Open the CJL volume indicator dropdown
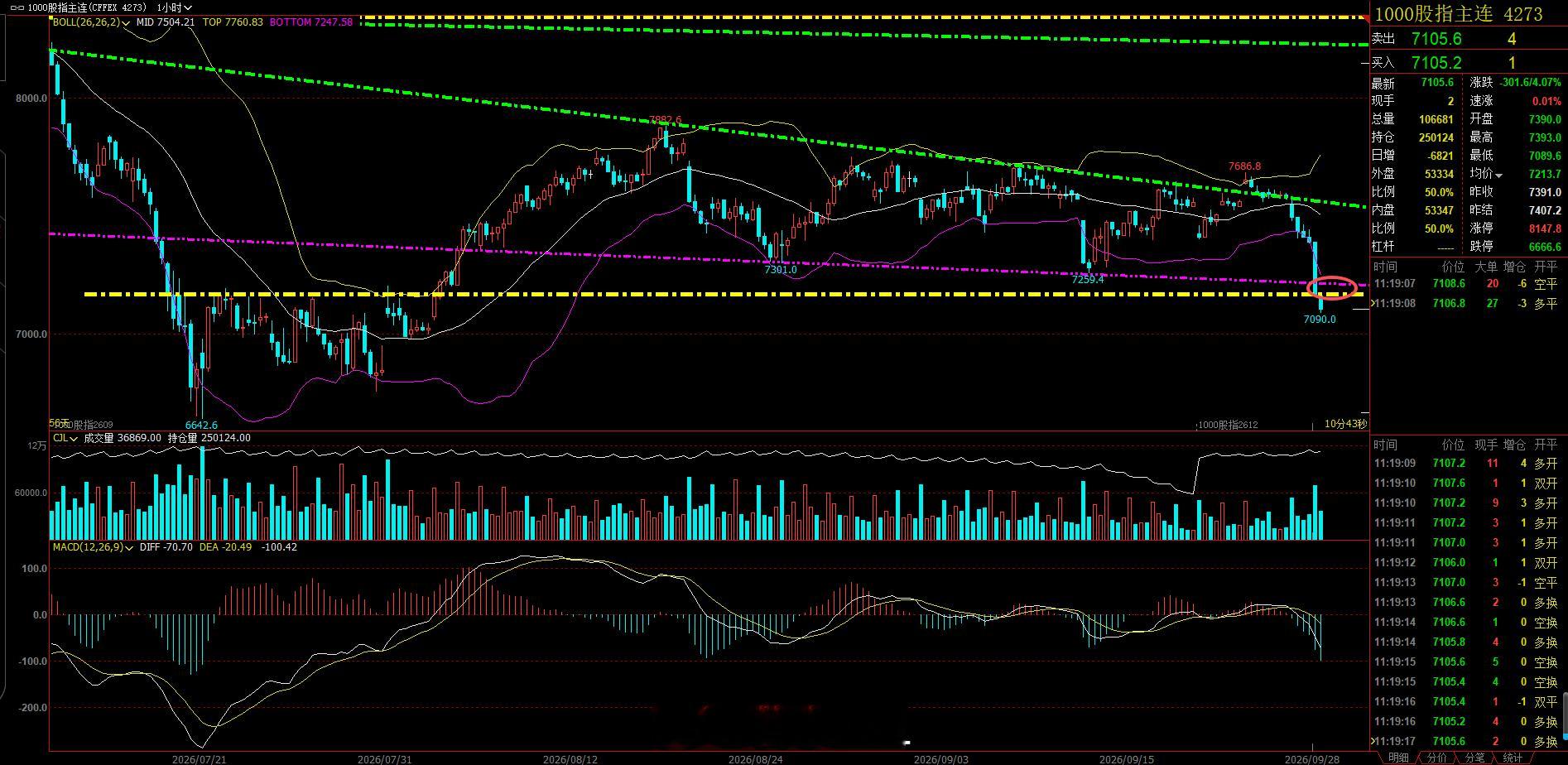This screenshot has height=765, width=1568. (74, 438)
